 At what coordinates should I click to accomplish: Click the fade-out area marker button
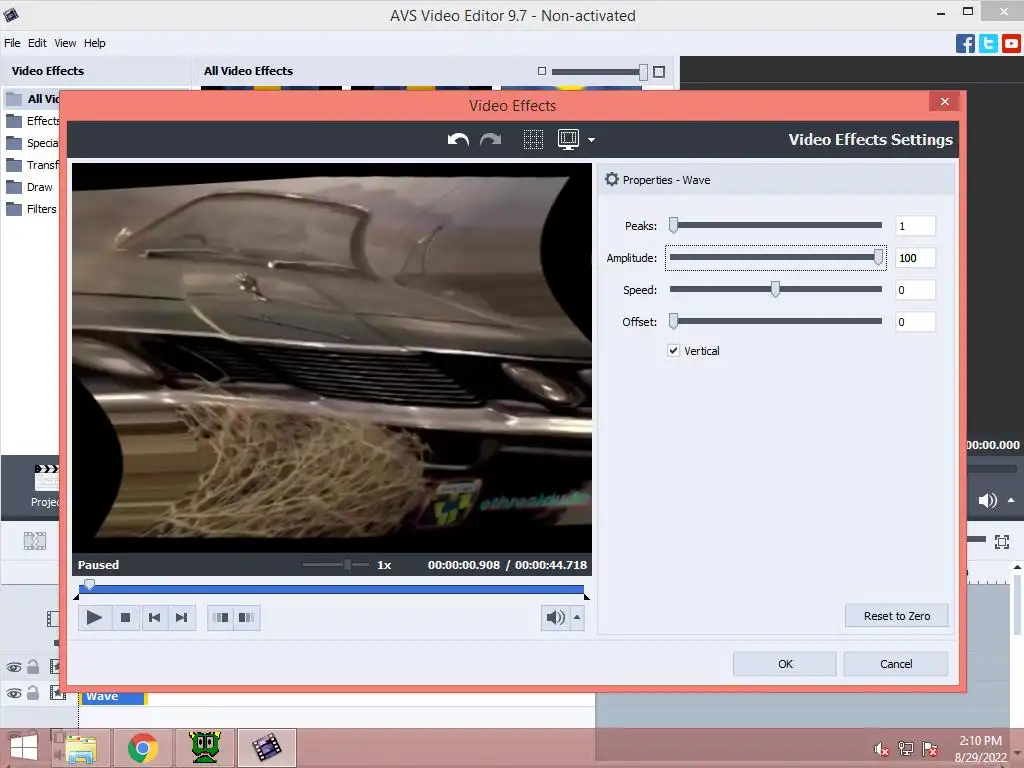(247, 617)
